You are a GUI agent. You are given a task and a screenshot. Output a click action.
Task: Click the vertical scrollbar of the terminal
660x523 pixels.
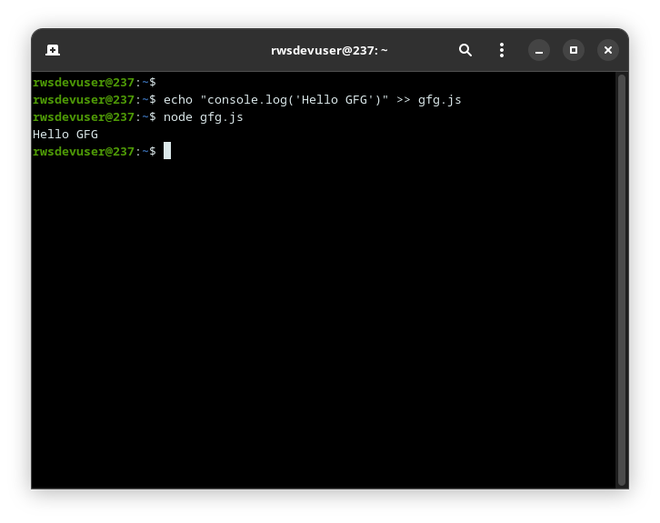click(x=621, y=280)
